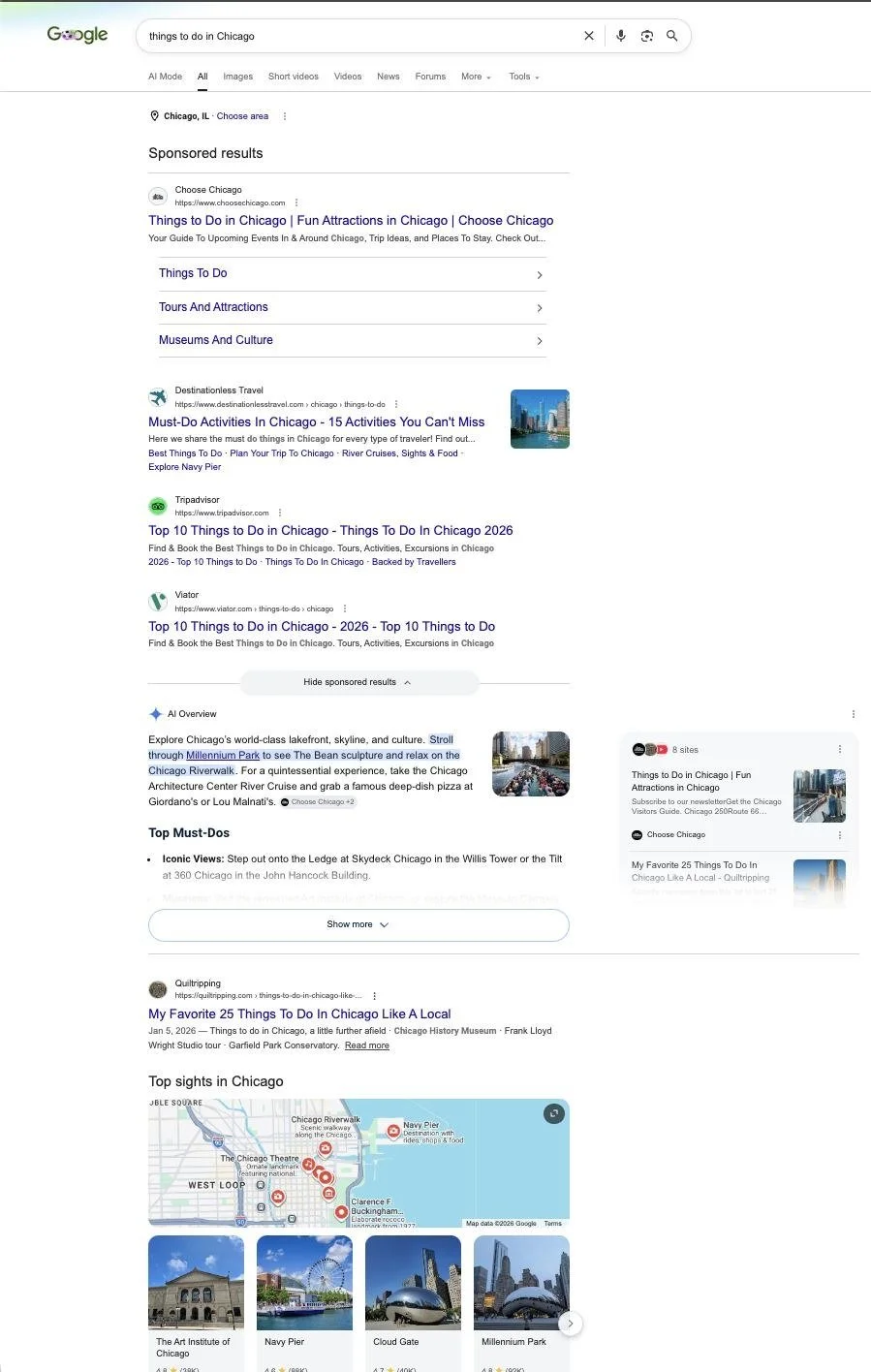Click the location pin icon near Chicago, IL
This screenshot has width=871, height=1372.
[154, 116]
